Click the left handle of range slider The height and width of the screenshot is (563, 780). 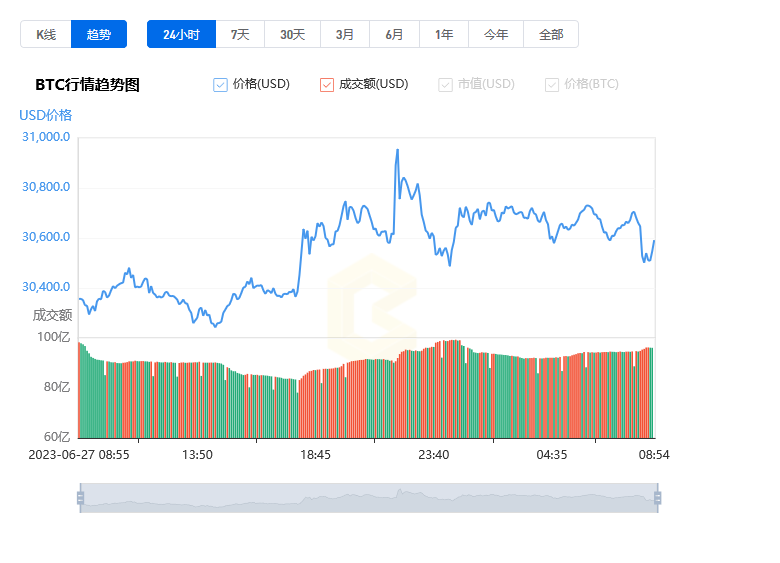(80, 498)
